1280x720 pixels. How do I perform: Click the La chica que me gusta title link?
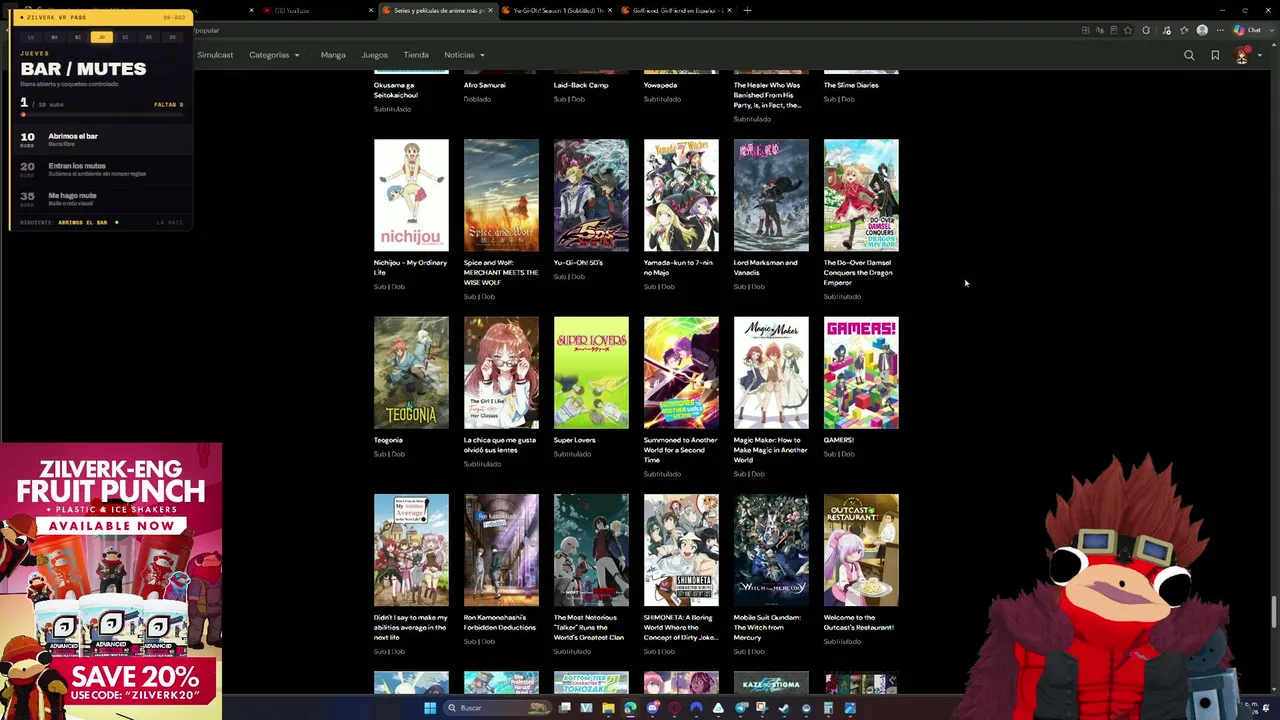point(500,445)
